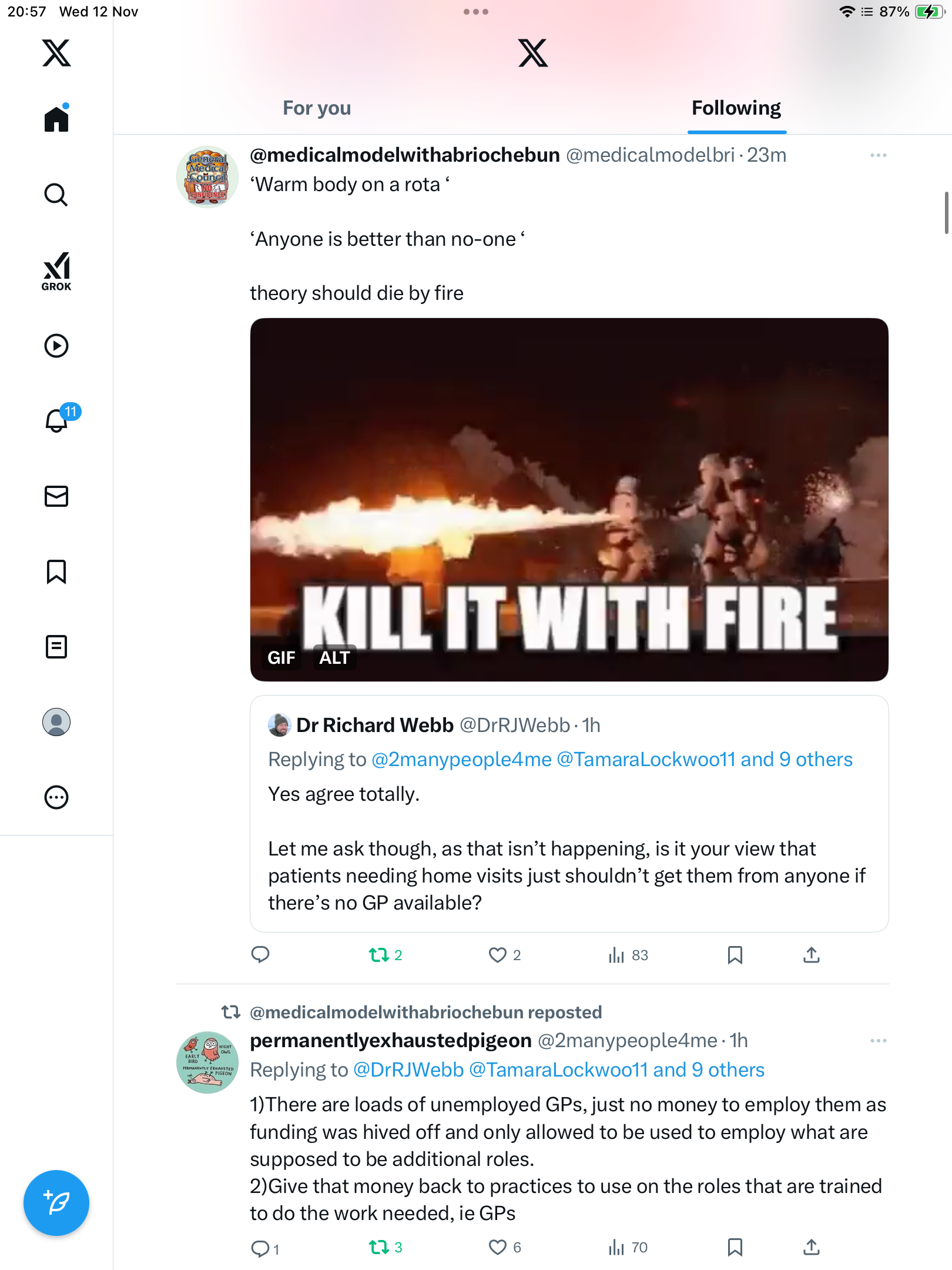Image resolution: width=952 pixels, height=1270 pixels.
Task: Select the Following tab
Action: [x=736, y=108]
